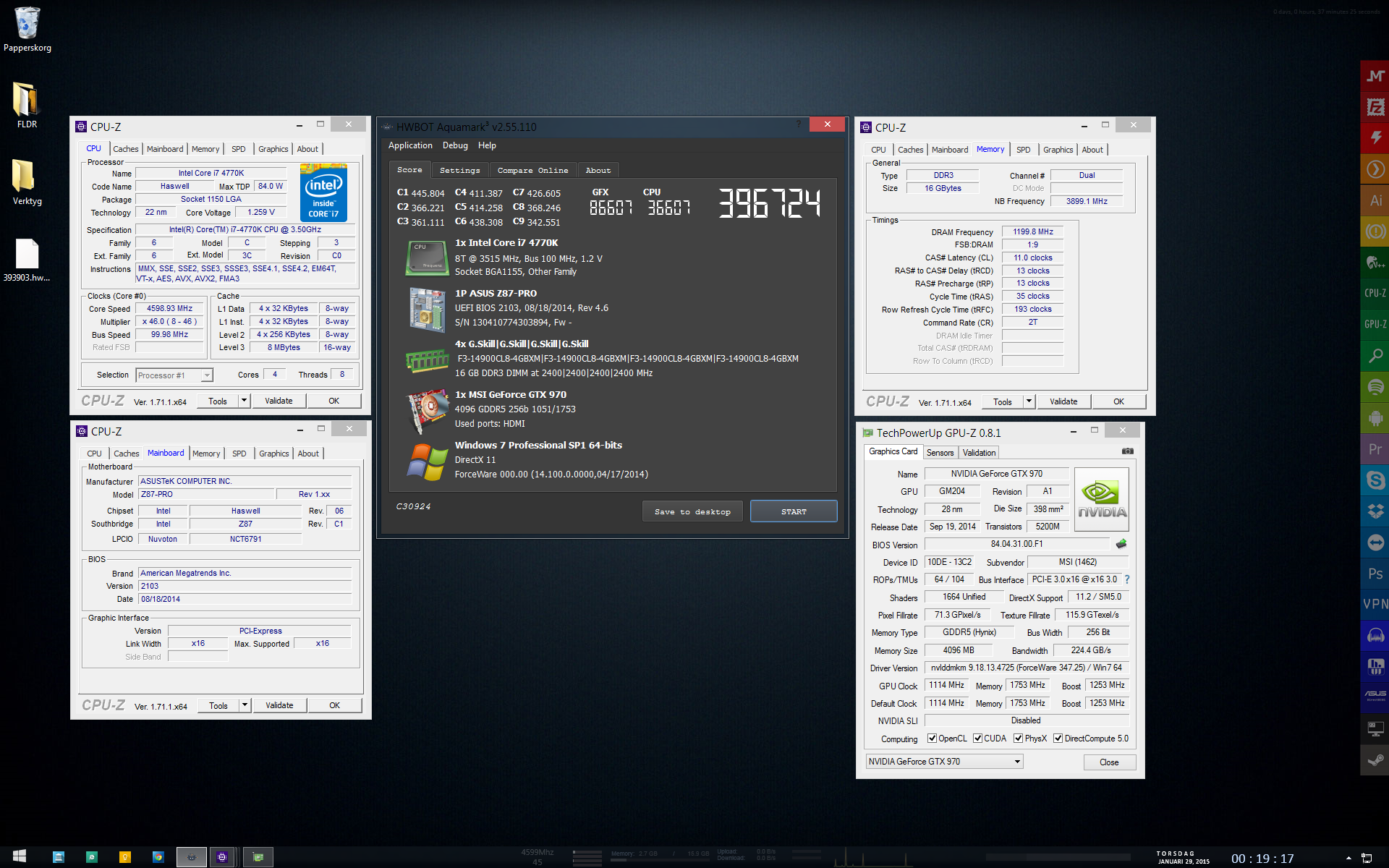Viewport: 1389px width, 868px height.
Task: Launch Photoshop (Ps) from sidebar
Action: [x=1375, y=574]
